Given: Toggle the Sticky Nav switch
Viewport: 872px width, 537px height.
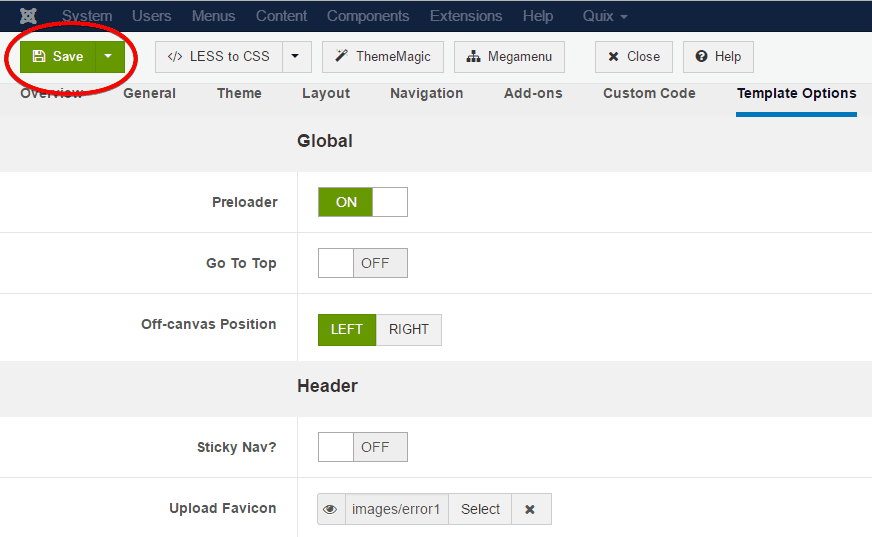Looking at the screenshot, I should pyautogui.click(x=362, y=447).
